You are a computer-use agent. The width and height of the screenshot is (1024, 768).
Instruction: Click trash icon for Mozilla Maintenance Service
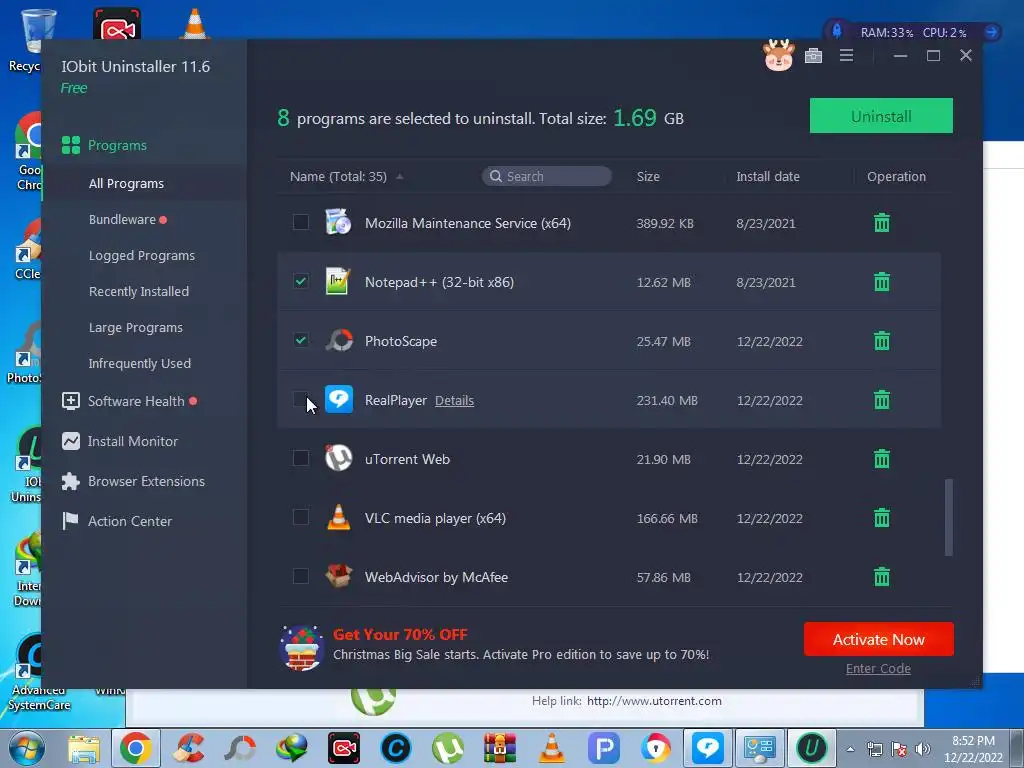click(882, 223)
